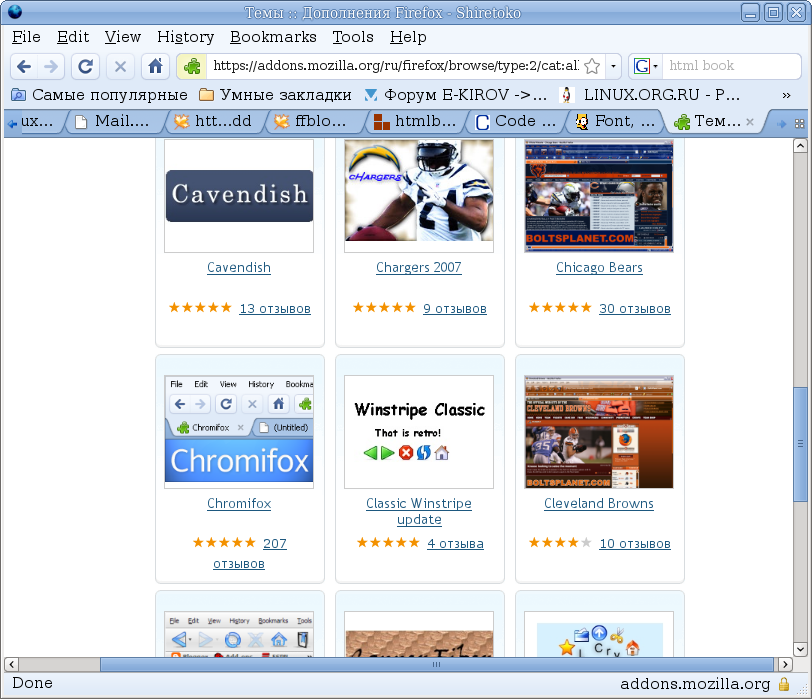Go back with the Back arrow button
This screenshot has width=812, height=699.
coord(24,66)
